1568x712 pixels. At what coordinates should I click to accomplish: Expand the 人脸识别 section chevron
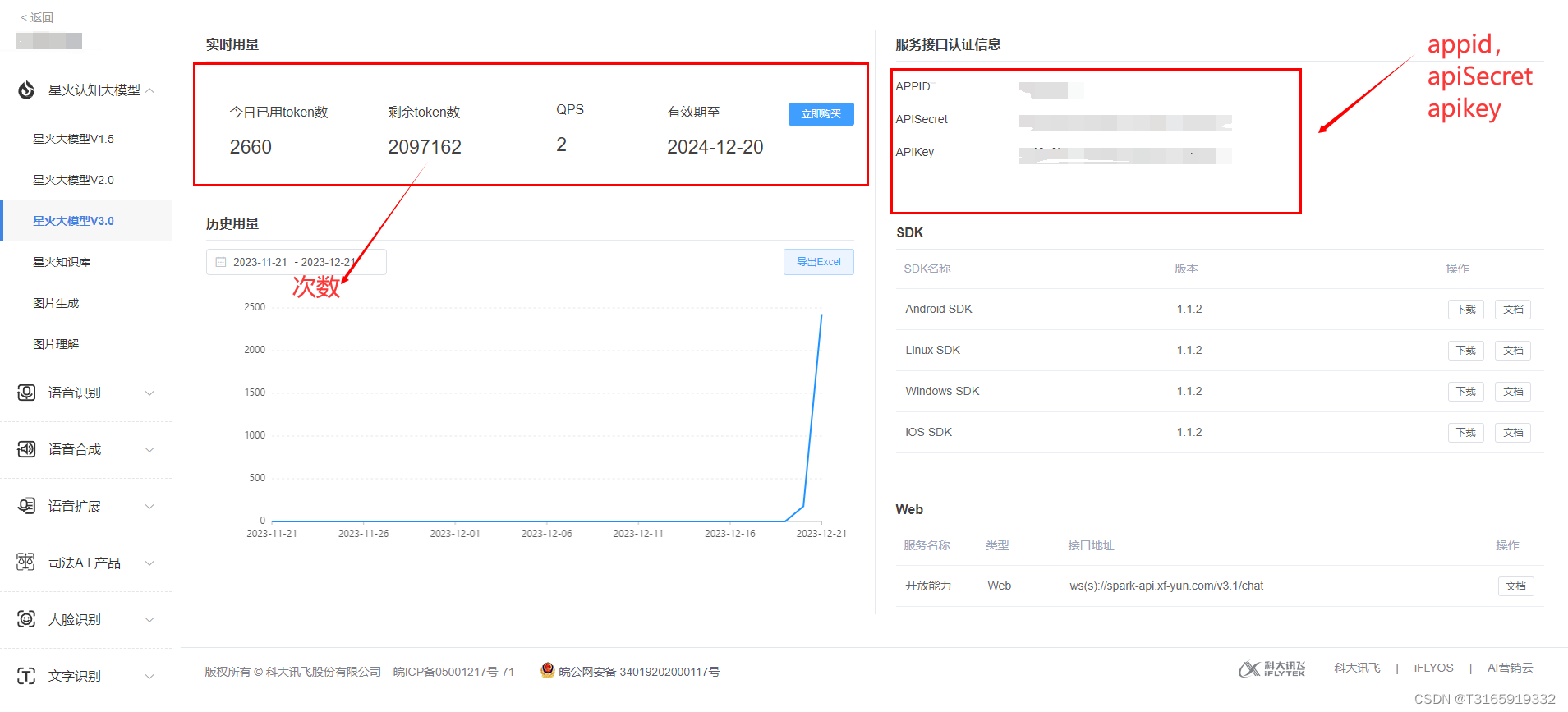click(149, 620)
